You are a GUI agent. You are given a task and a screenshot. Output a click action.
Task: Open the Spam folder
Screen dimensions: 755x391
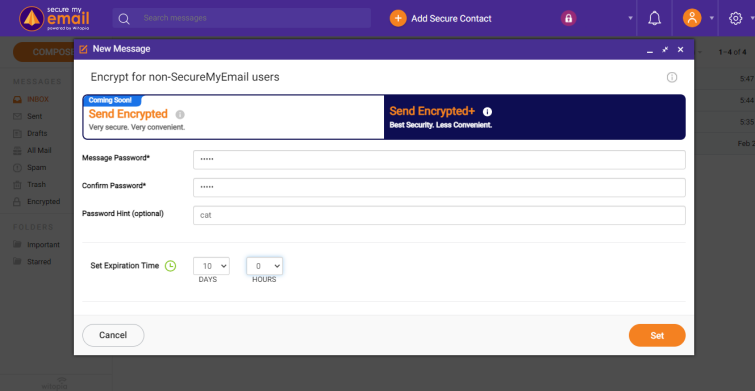(37, 168)
